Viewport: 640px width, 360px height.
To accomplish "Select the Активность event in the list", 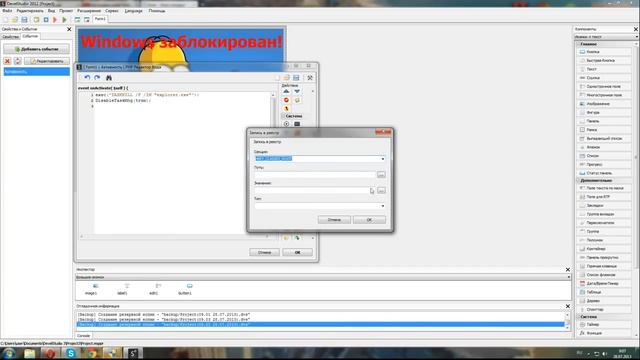I will (36, 72).
